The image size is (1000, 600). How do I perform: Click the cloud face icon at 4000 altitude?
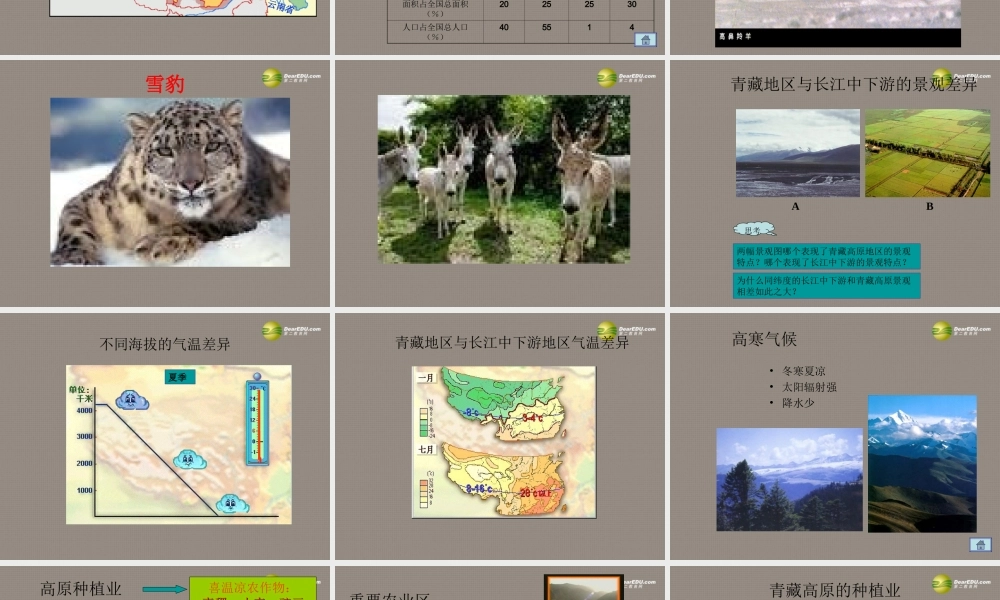tap(132, 400)
